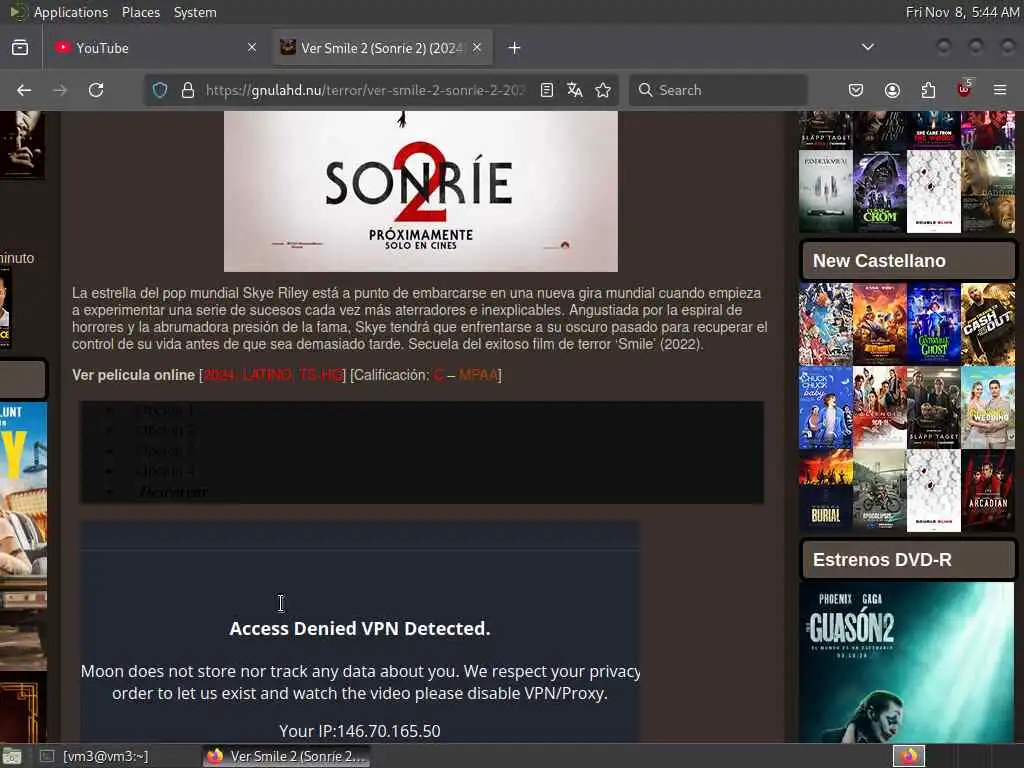Image resolution: width=1024 pixels, height=768 pixels.
Task: Click the Firefox workspace switcher icon
Action: pos(909,756)
